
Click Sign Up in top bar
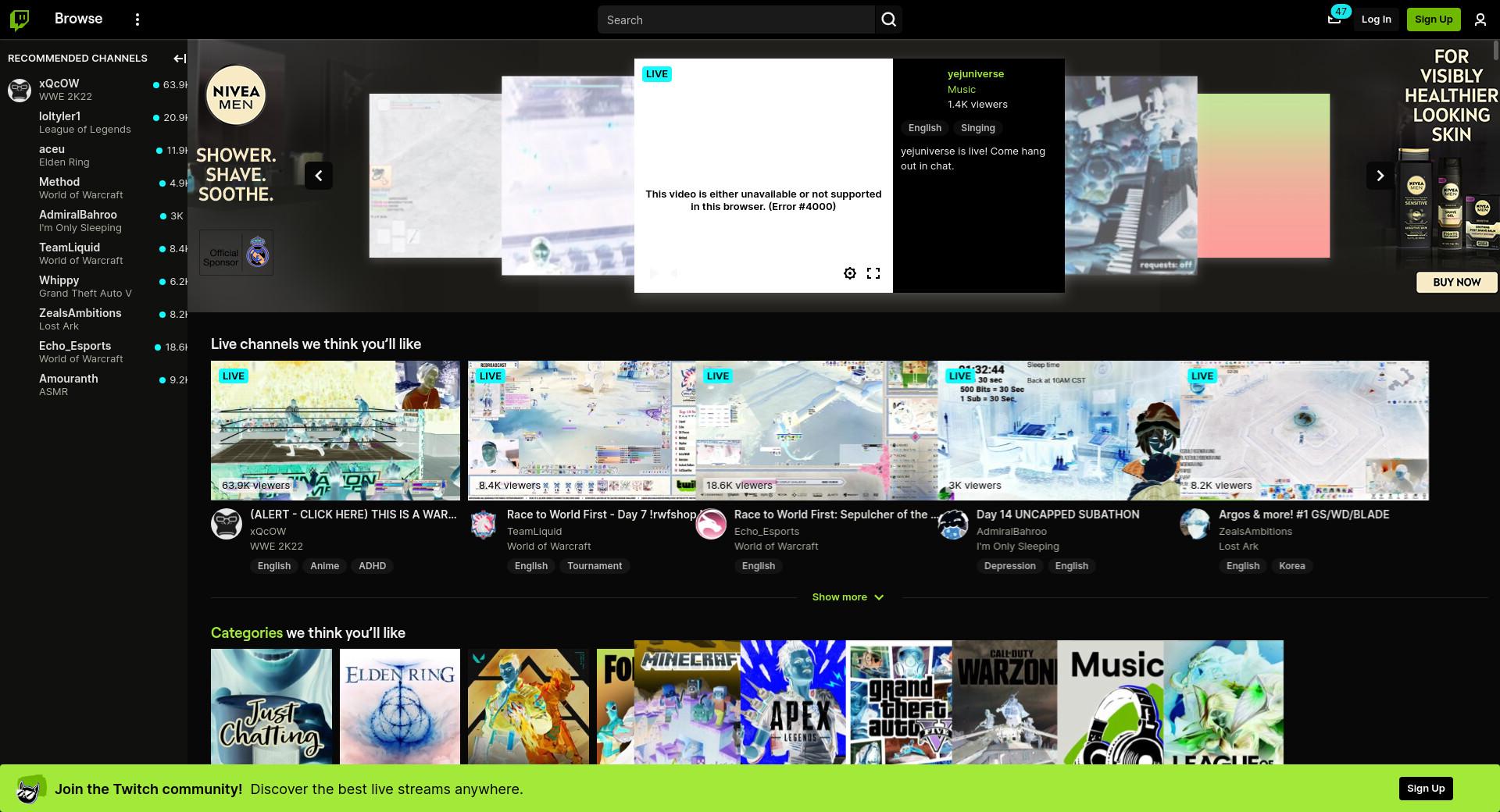tap(1434, 20)
